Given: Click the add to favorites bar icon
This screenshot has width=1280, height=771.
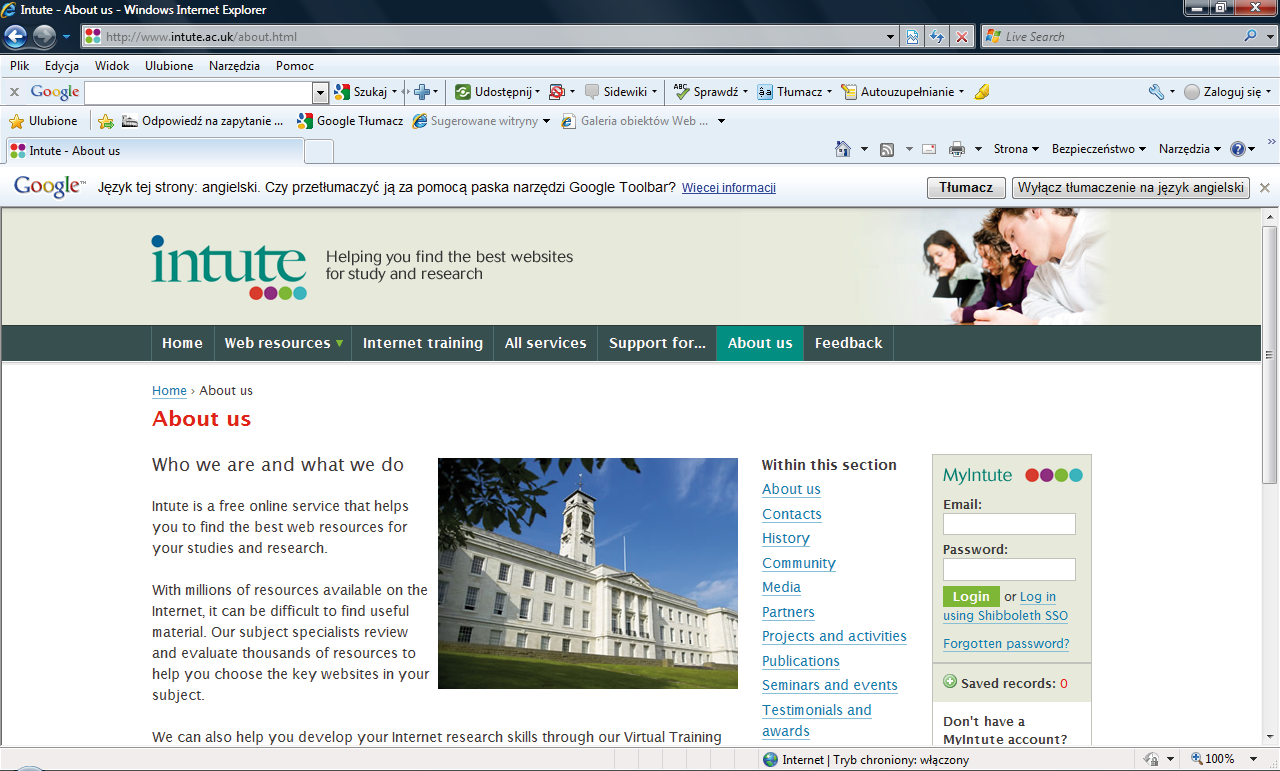Looking at the screenshot, I should pos(106,121).
